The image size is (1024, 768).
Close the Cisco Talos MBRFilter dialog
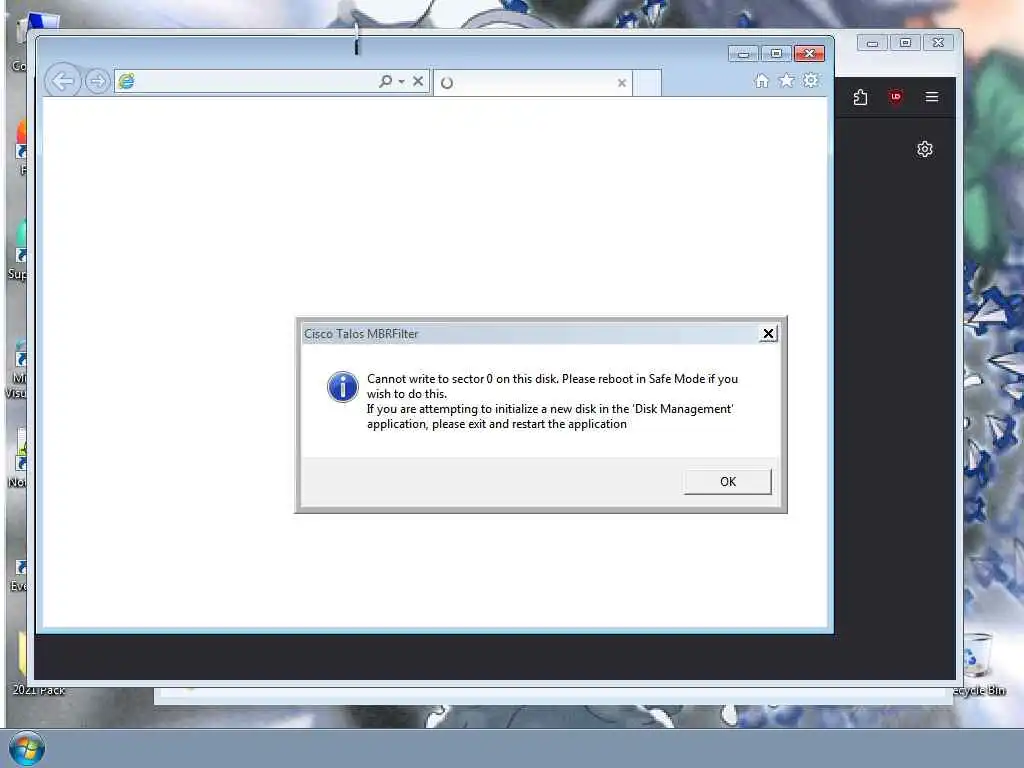tap(768, 334)
